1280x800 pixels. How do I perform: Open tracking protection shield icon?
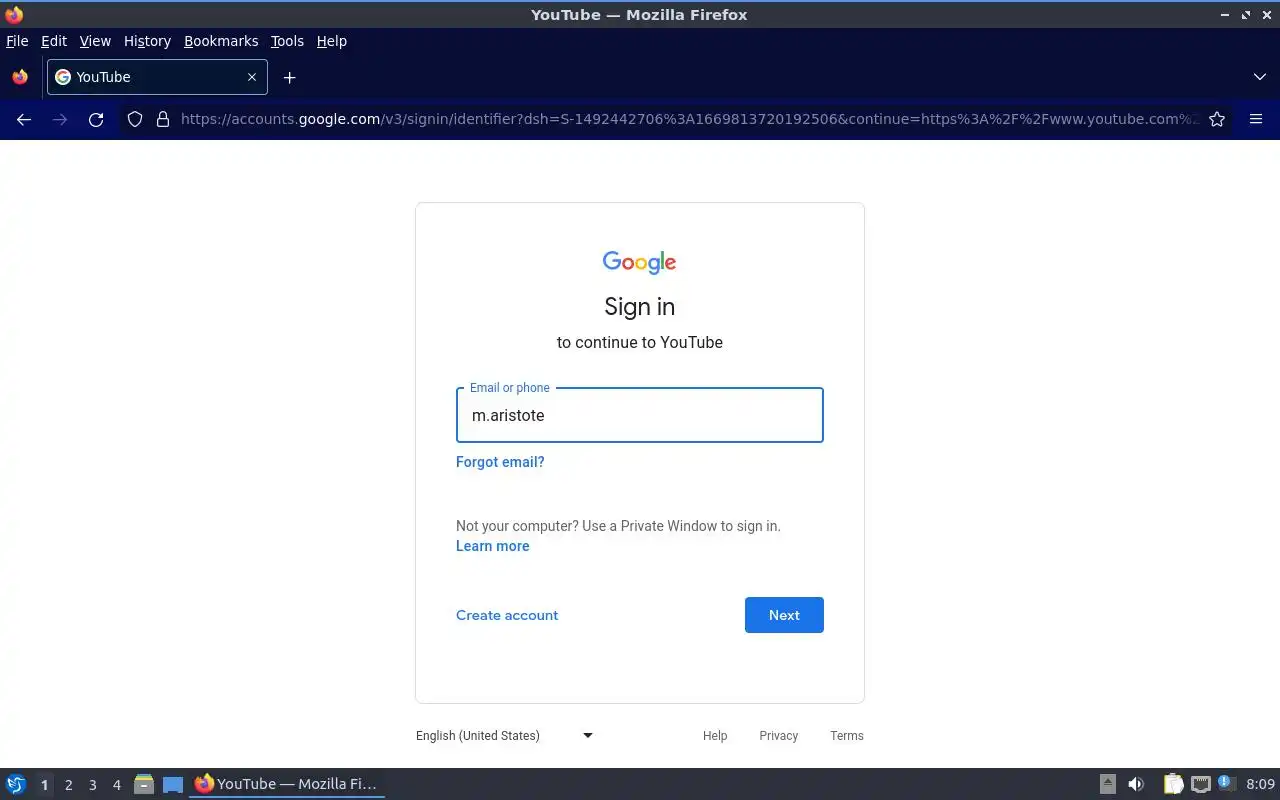tap(135, 119)
